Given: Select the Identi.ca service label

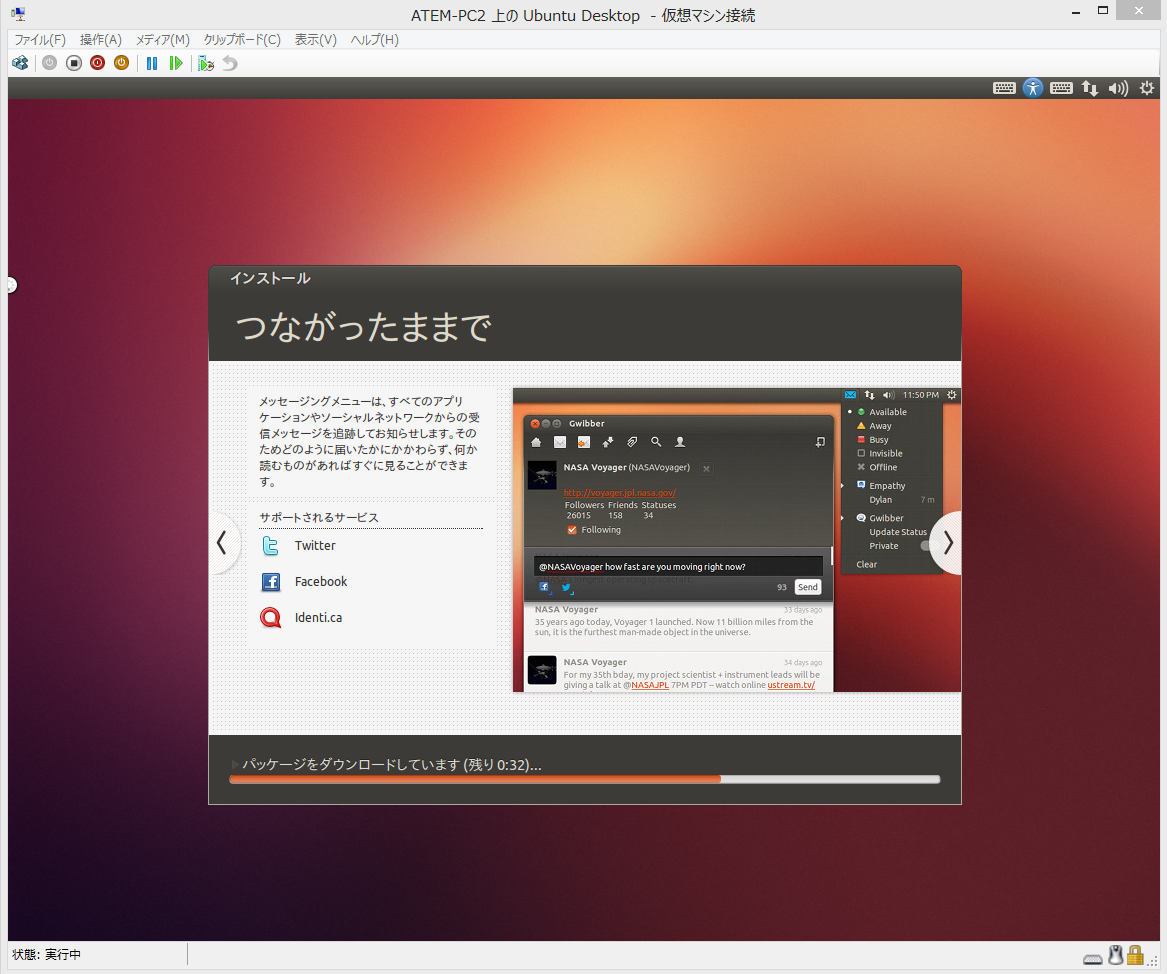Looking at the screenshot, I should [319, 618].
